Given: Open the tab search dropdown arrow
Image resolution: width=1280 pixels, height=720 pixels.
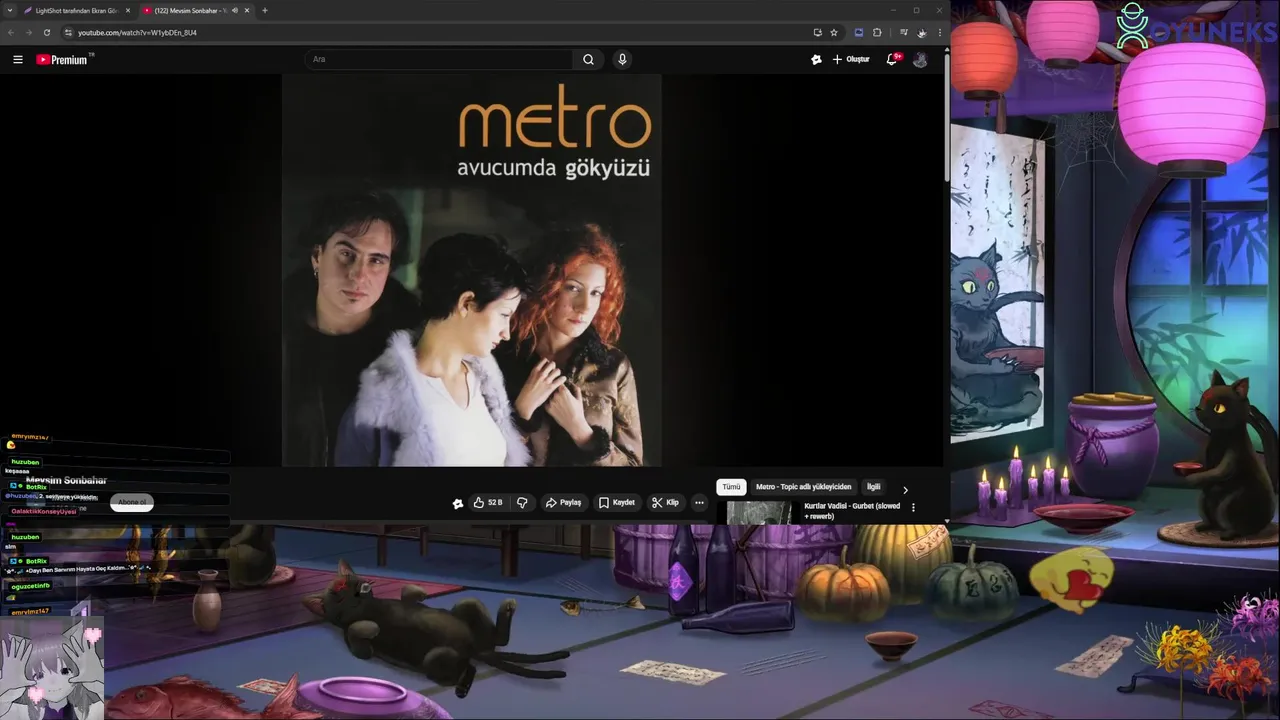Looking at the screenshot, I should click(9, 10).
